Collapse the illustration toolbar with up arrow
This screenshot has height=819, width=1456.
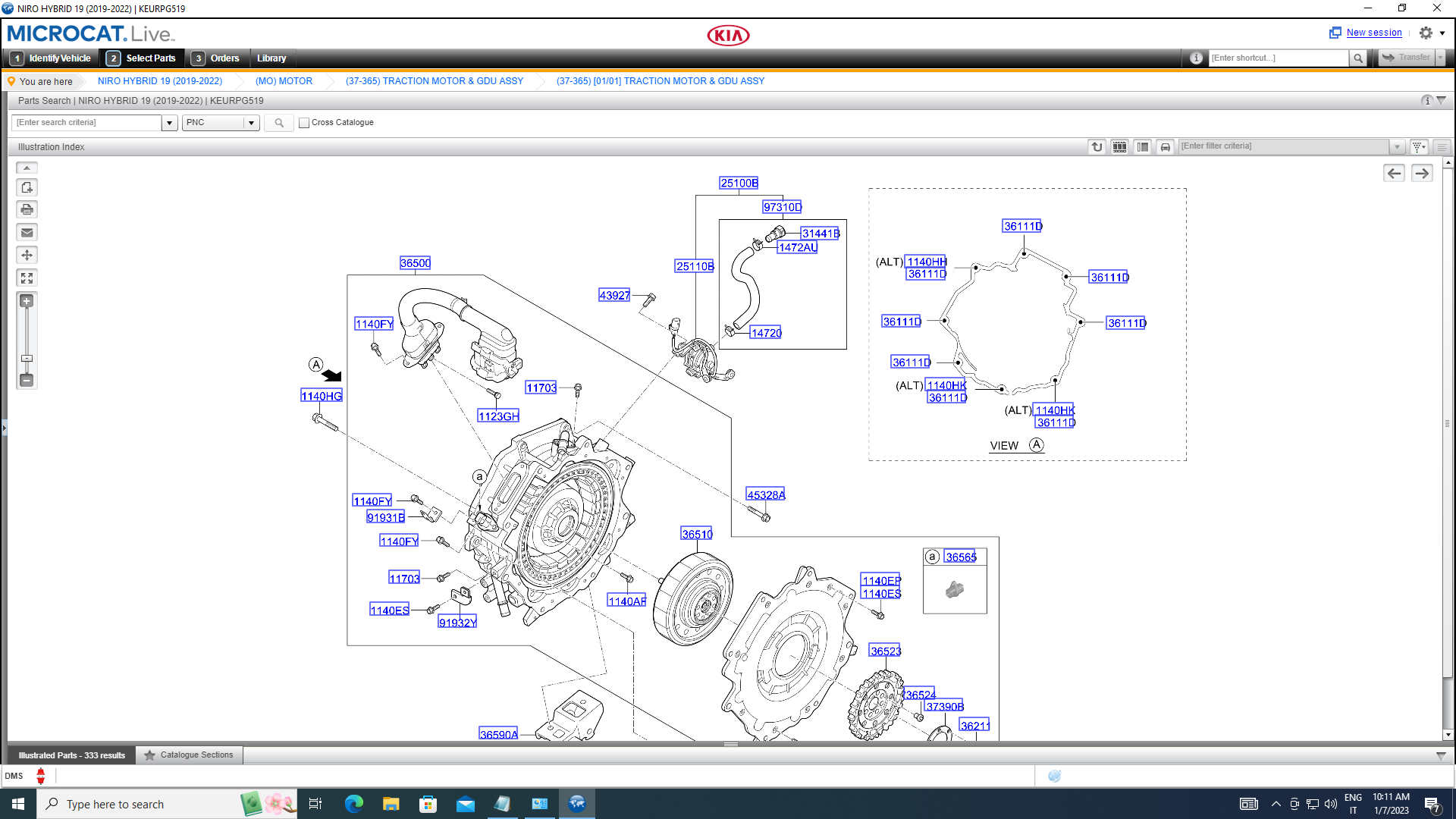pyautogui.click(x=27, y=168)
